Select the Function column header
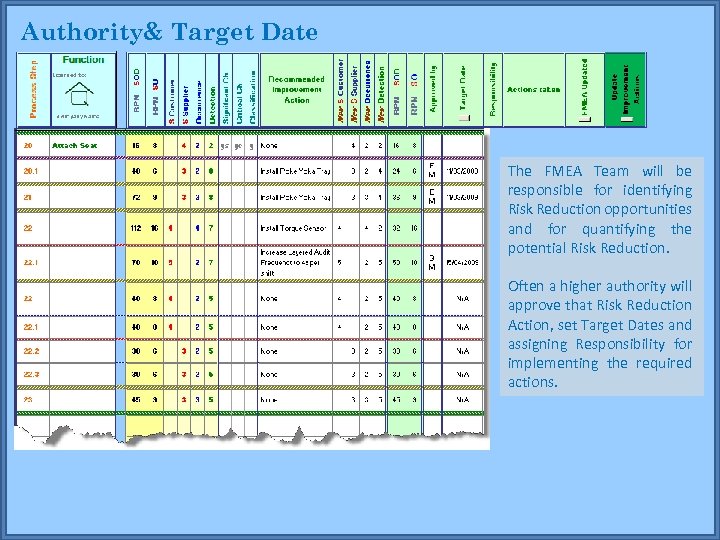720x540 pixels. (x=84, y=90)
